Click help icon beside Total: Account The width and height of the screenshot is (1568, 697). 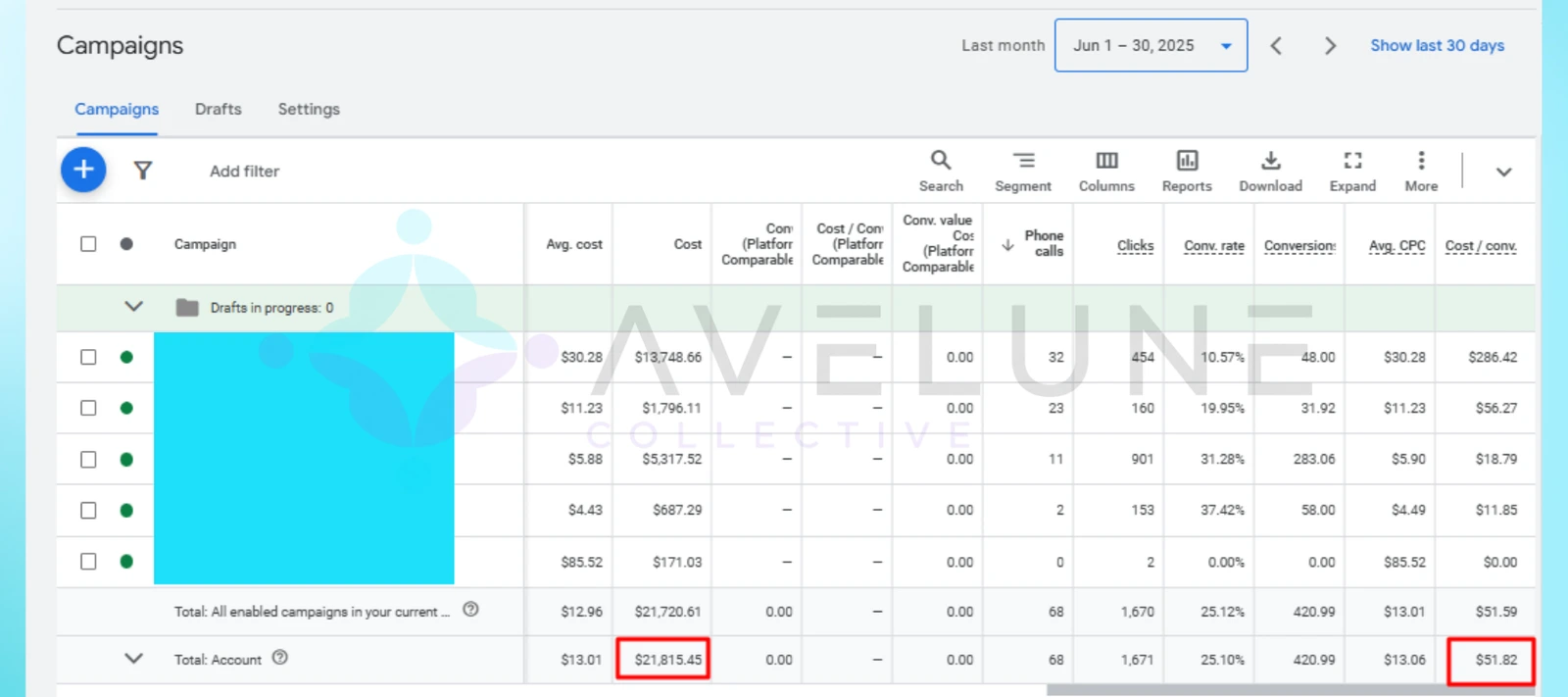click(280, 658)
